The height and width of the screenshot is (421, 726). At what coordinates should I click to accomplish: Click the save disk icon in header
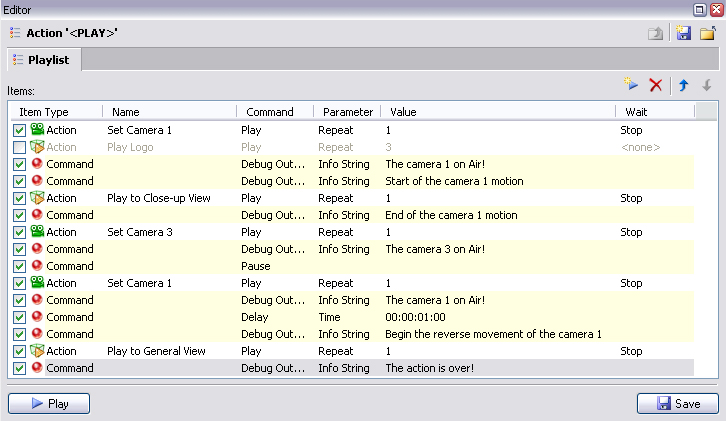[683, 33]
